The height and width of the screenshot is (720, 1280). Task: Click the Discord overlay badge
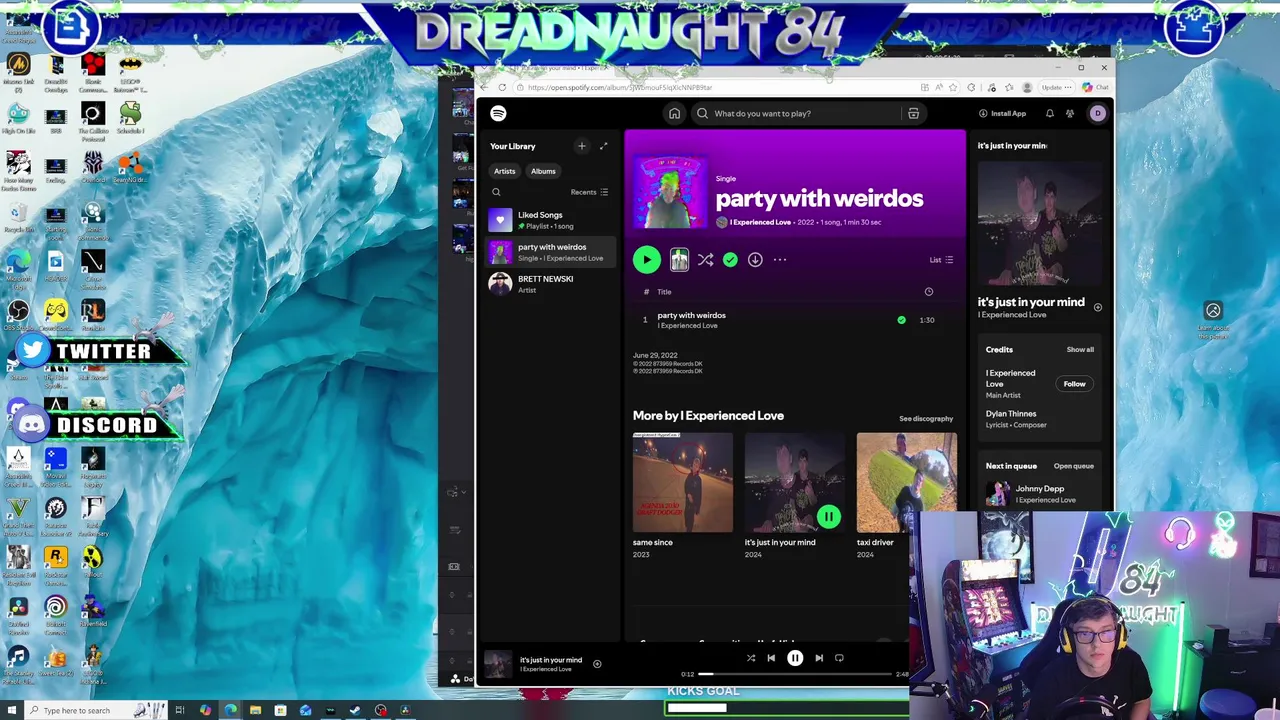98,425
